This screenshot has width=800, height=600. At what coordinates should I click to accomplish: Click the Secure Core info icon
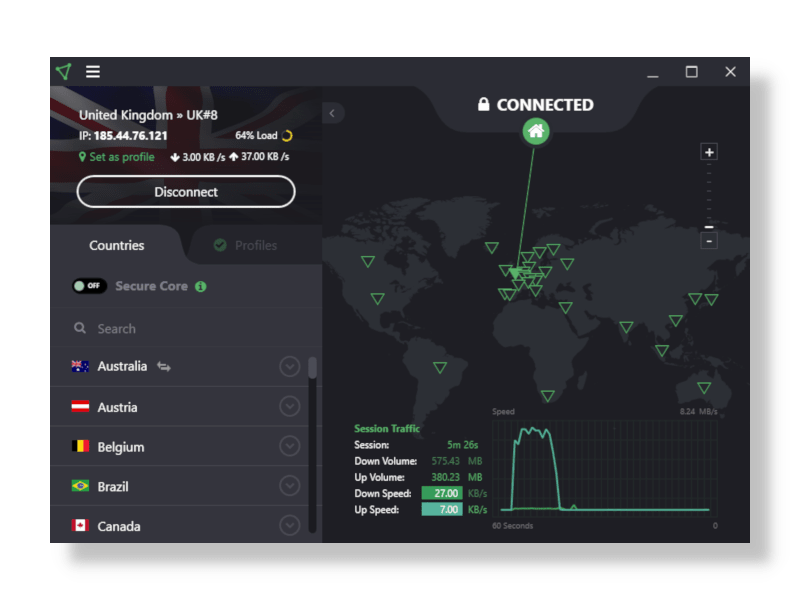coord(201,287)
